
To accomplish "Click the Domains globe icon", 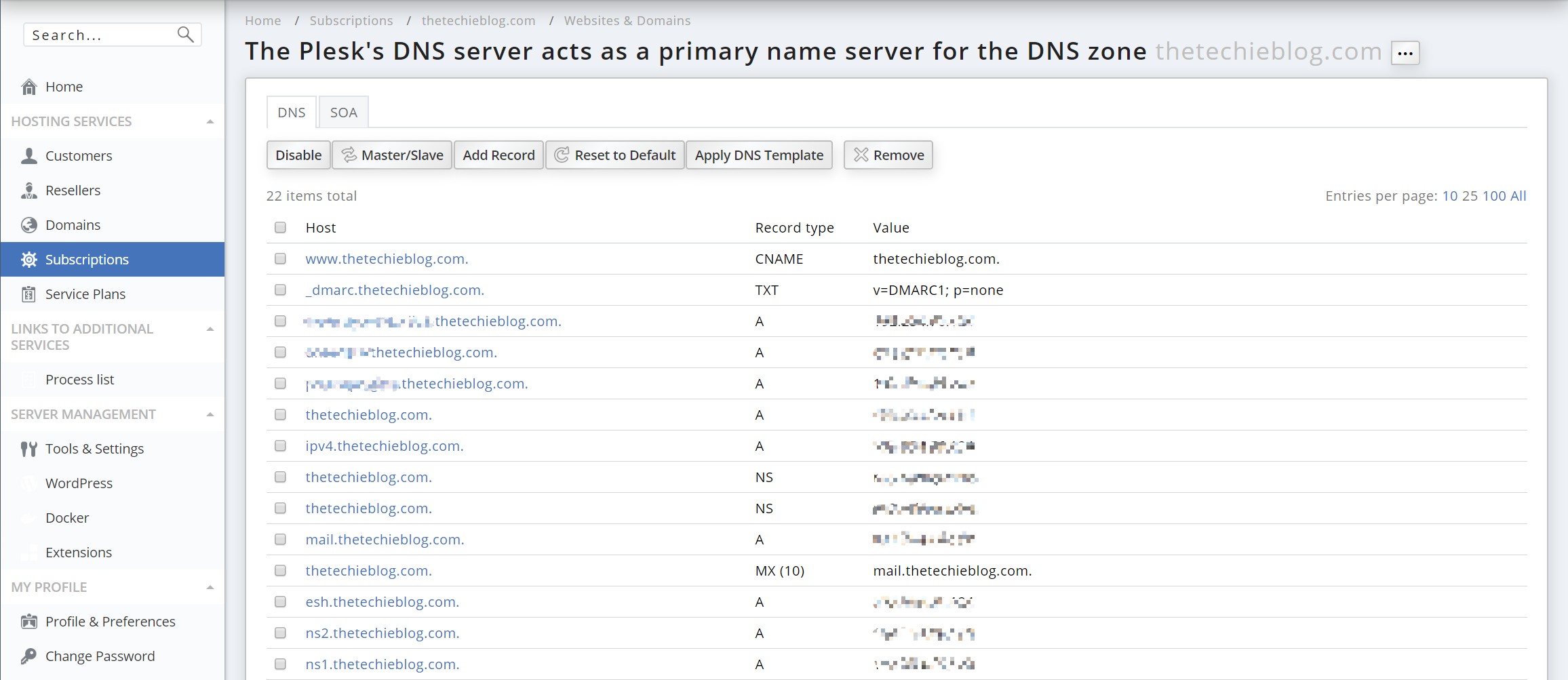I will (x=29, y=225).
